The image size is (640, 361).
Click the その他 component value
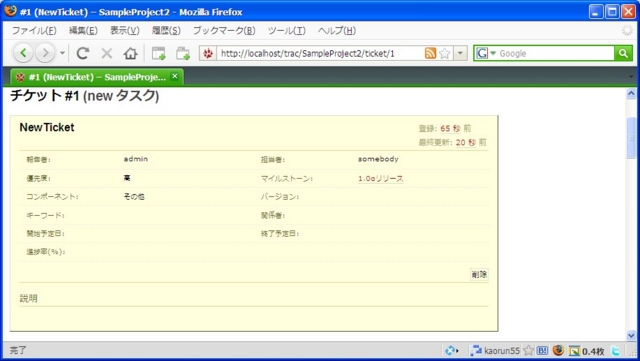134,196
